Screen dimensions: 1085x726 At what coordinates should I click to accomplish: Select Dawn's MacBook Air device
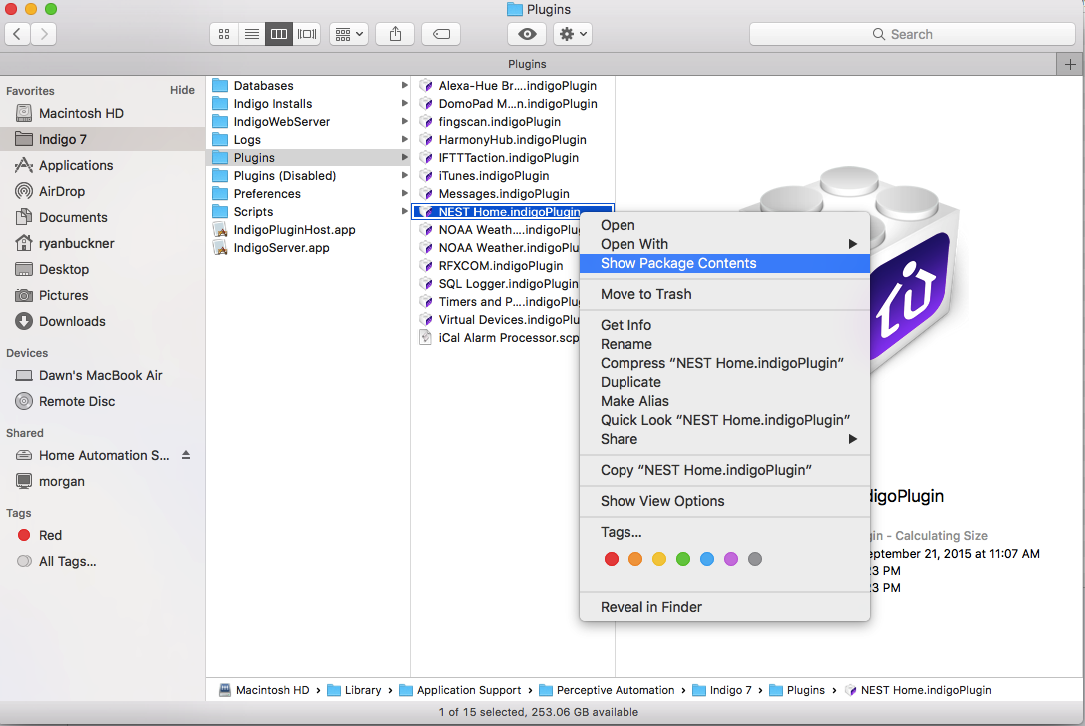tap(102, 375)
